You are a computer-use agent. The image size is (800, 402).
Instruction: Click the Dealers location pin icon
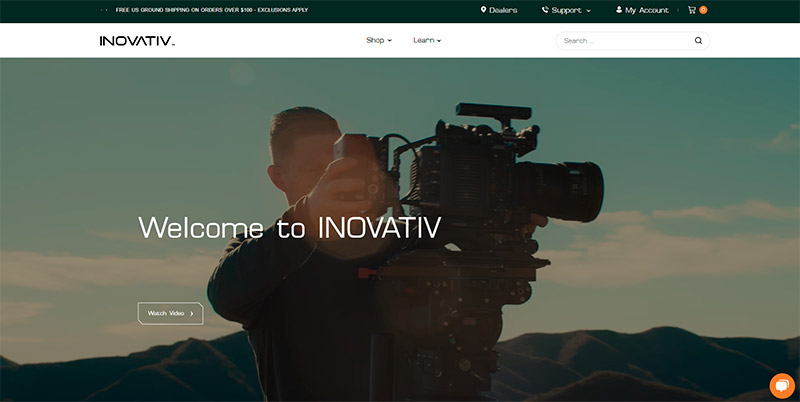point(483,10)
